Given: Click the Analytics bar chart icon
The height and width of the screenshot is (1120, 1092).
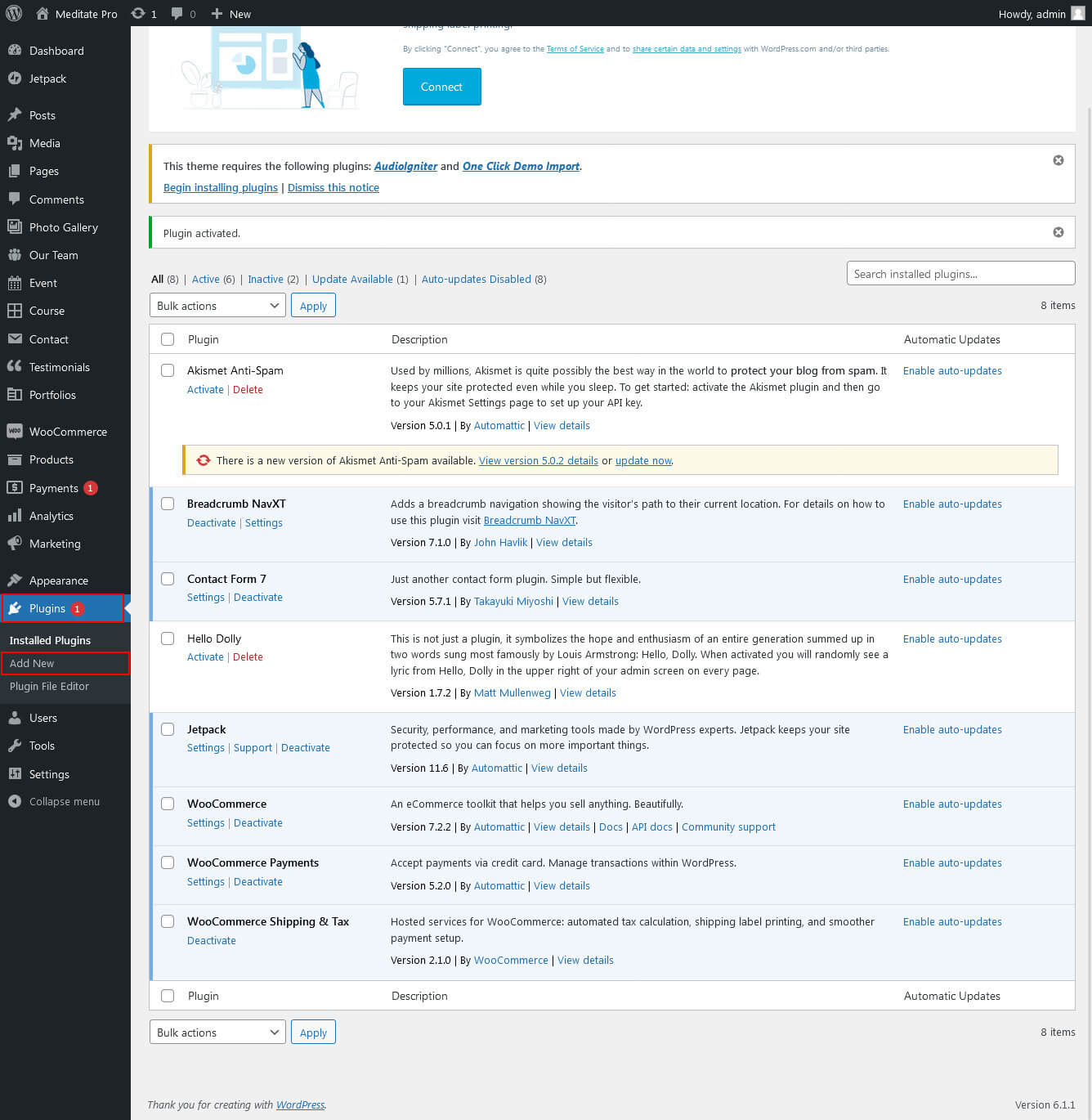Looking at the screenshot, I should pyautogui.click(x=15, y=515).
